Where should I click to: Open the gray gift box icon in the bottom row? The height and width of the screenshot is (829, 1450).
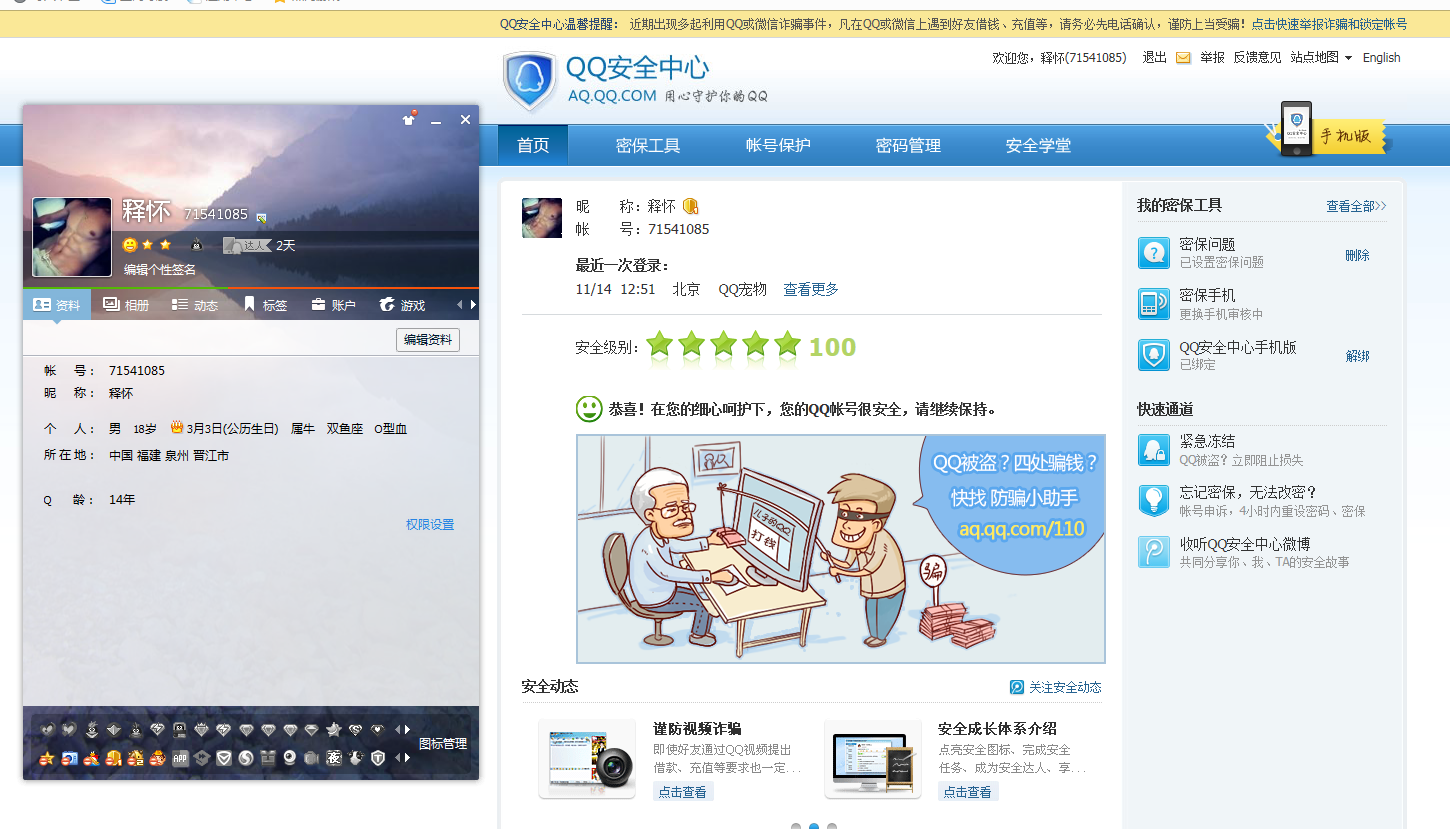[268, 758]
